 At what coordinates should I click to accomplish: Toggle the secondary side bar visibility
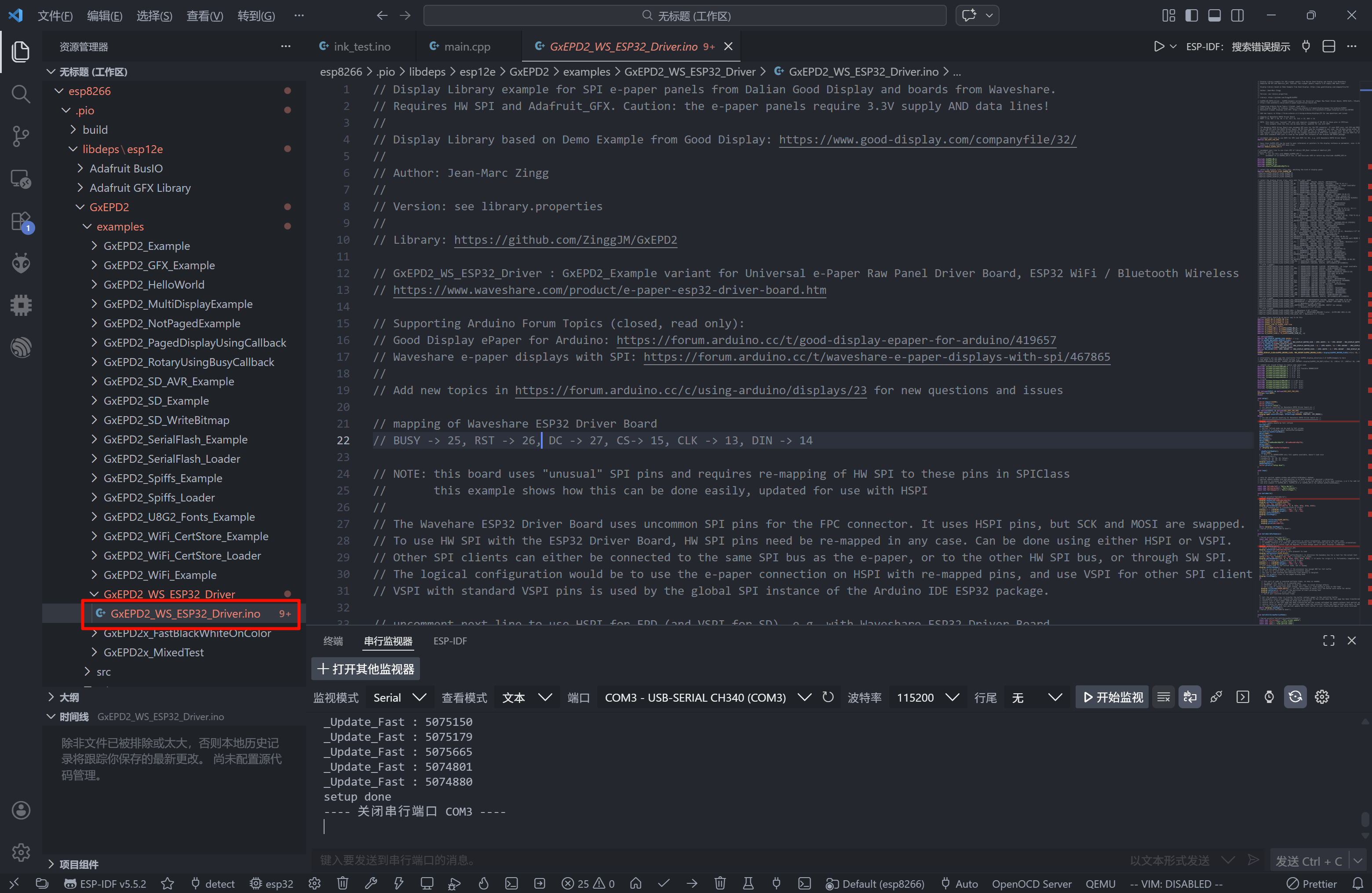[1237, 15]
